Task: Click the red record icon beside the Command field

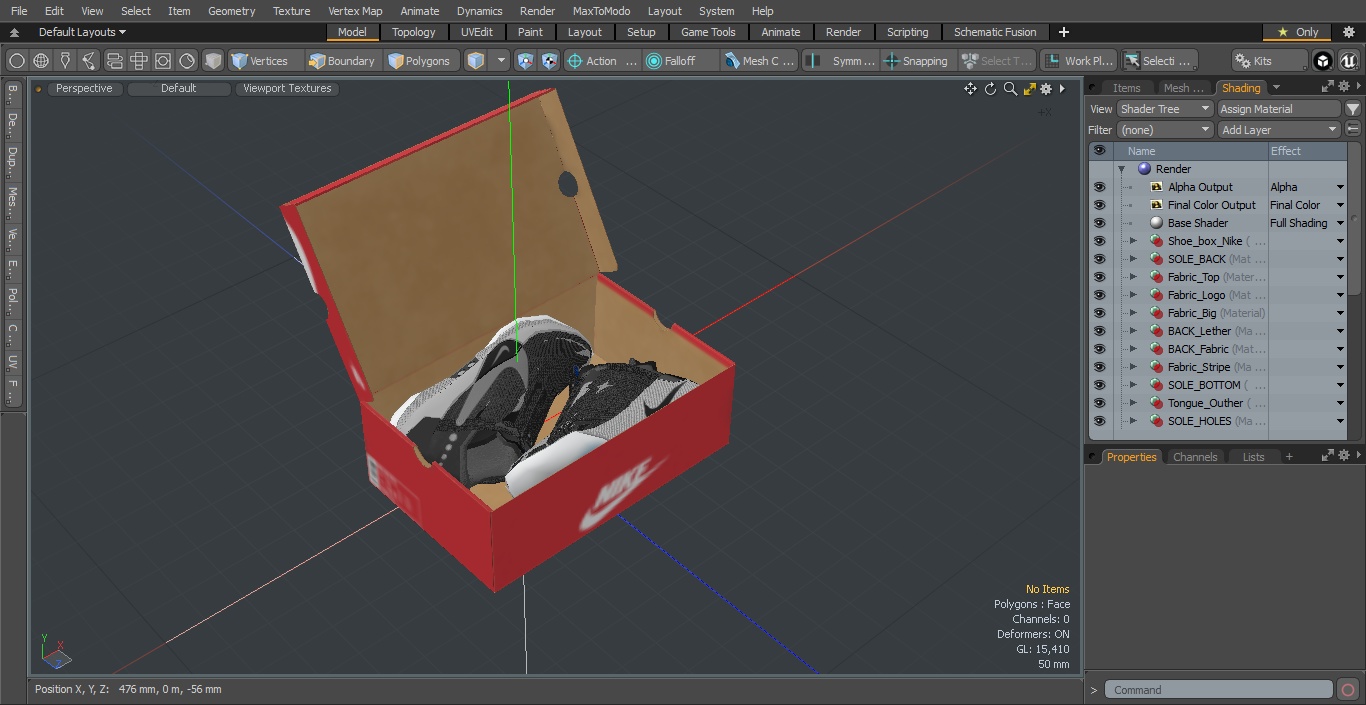Action: [x=1347, y=690]
